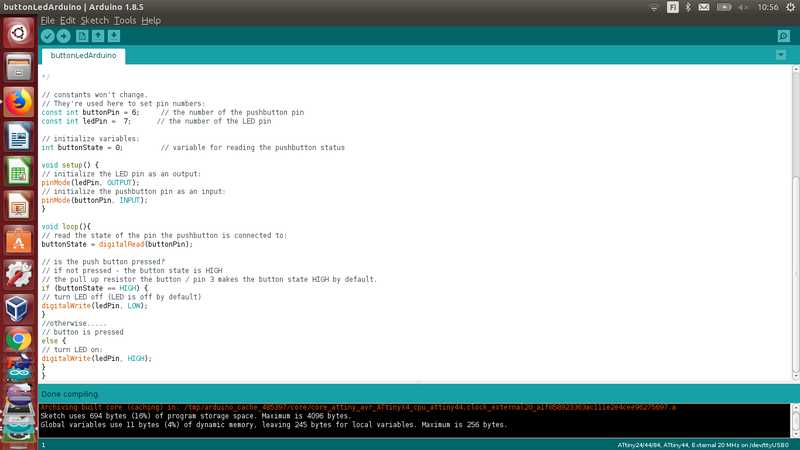Open the sound volume indicator
800x450 pixels.
tap(743, 7)
